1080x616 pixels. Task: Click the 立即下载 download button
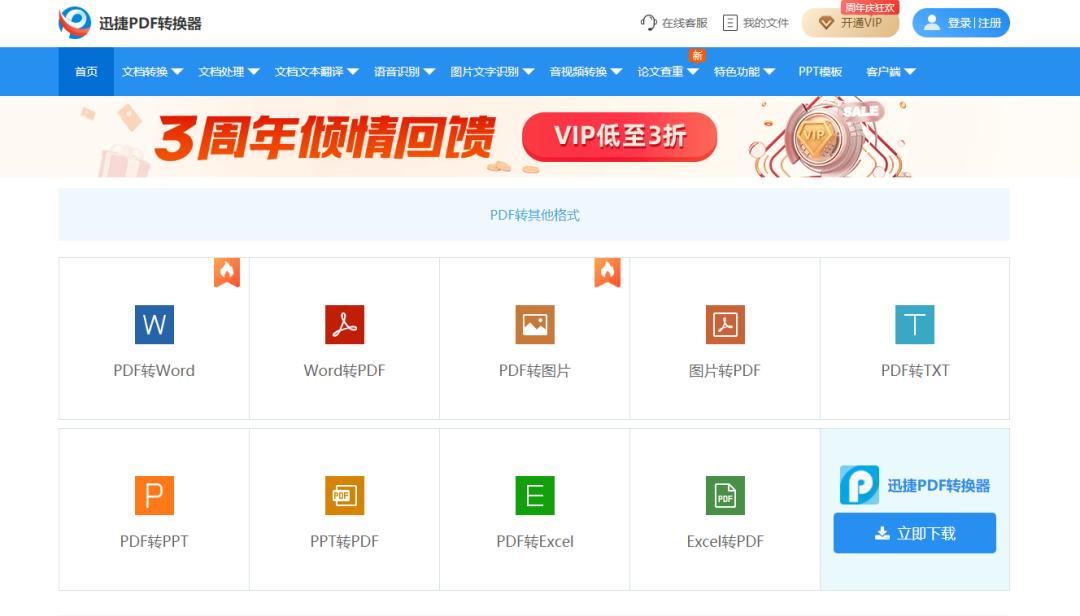pos(914,533)
